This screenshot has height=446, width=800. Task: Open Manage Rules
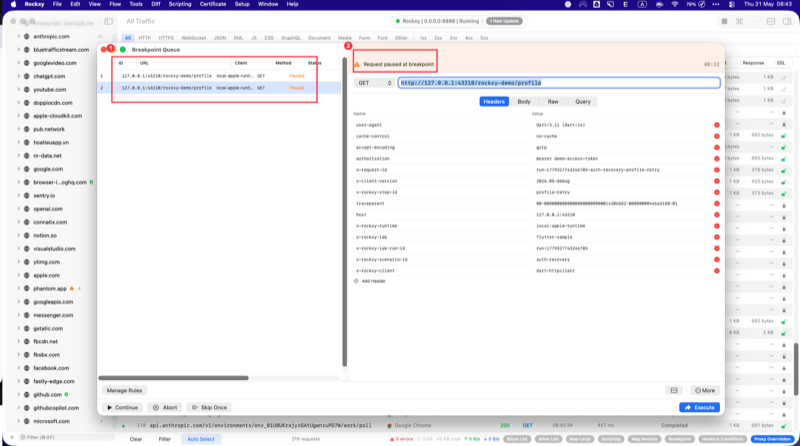coord(124,390)
